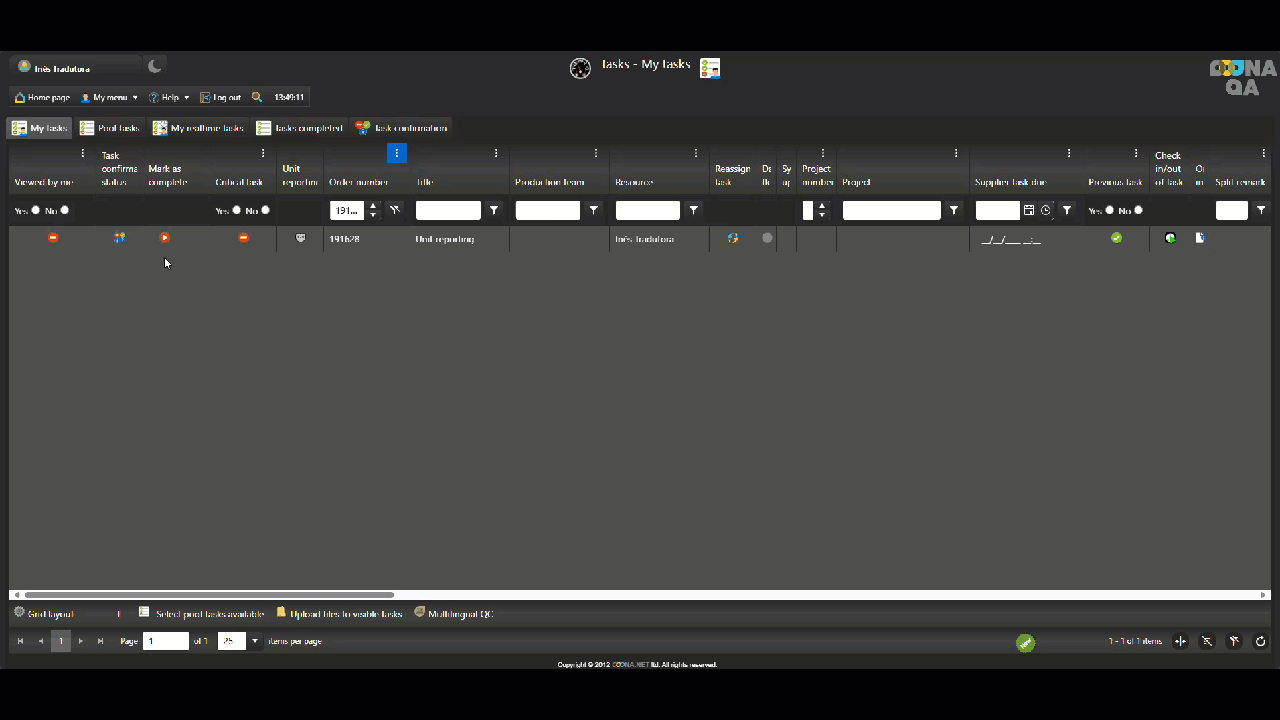This screenshot has width=1280, height=720.
Task: Refresh the grid using reload icon
Action: tap(1261, 641)
